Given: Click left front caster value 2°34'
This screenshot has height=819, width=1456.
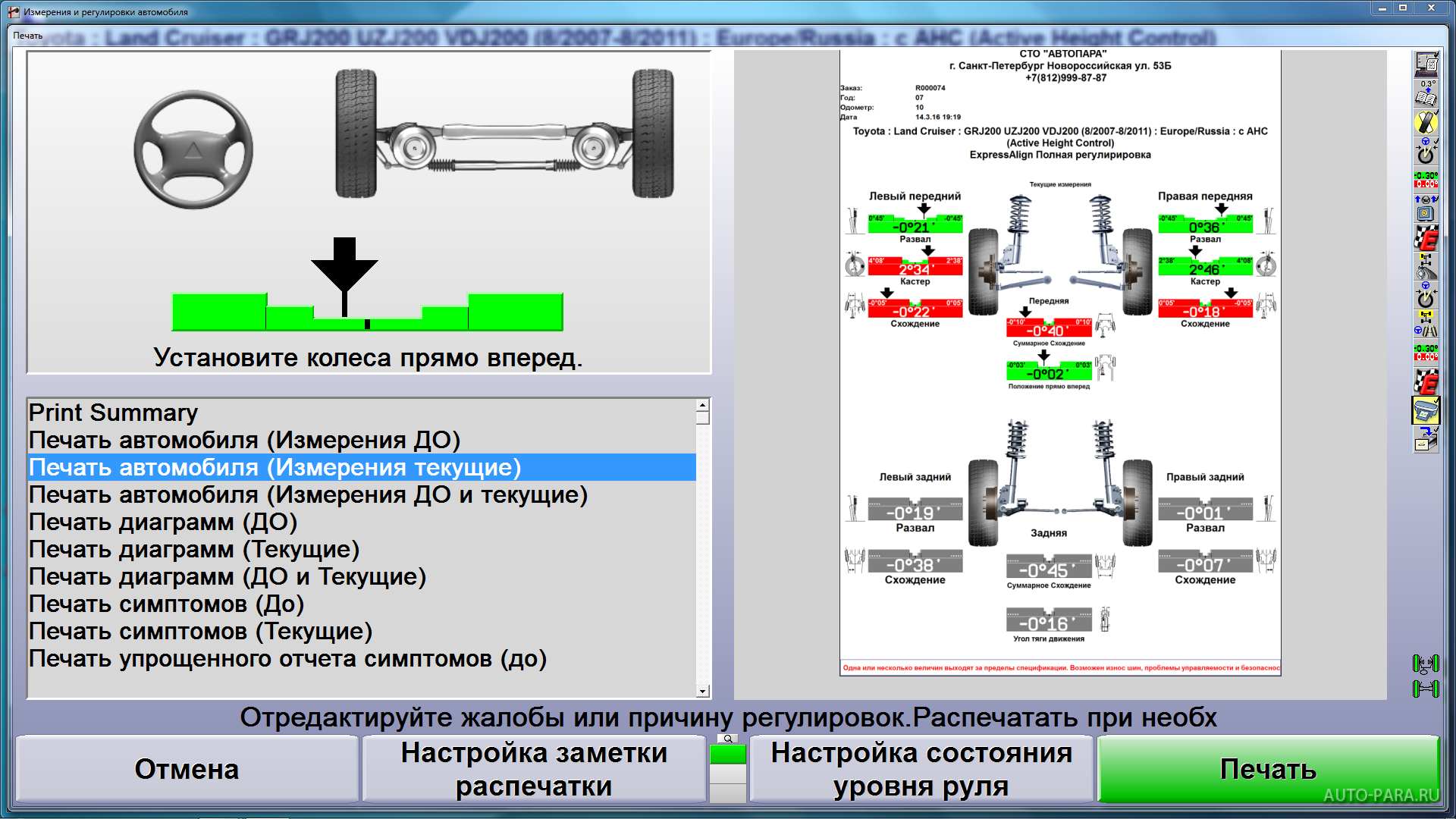Looking at the screenshot, I should click(915, 269).
